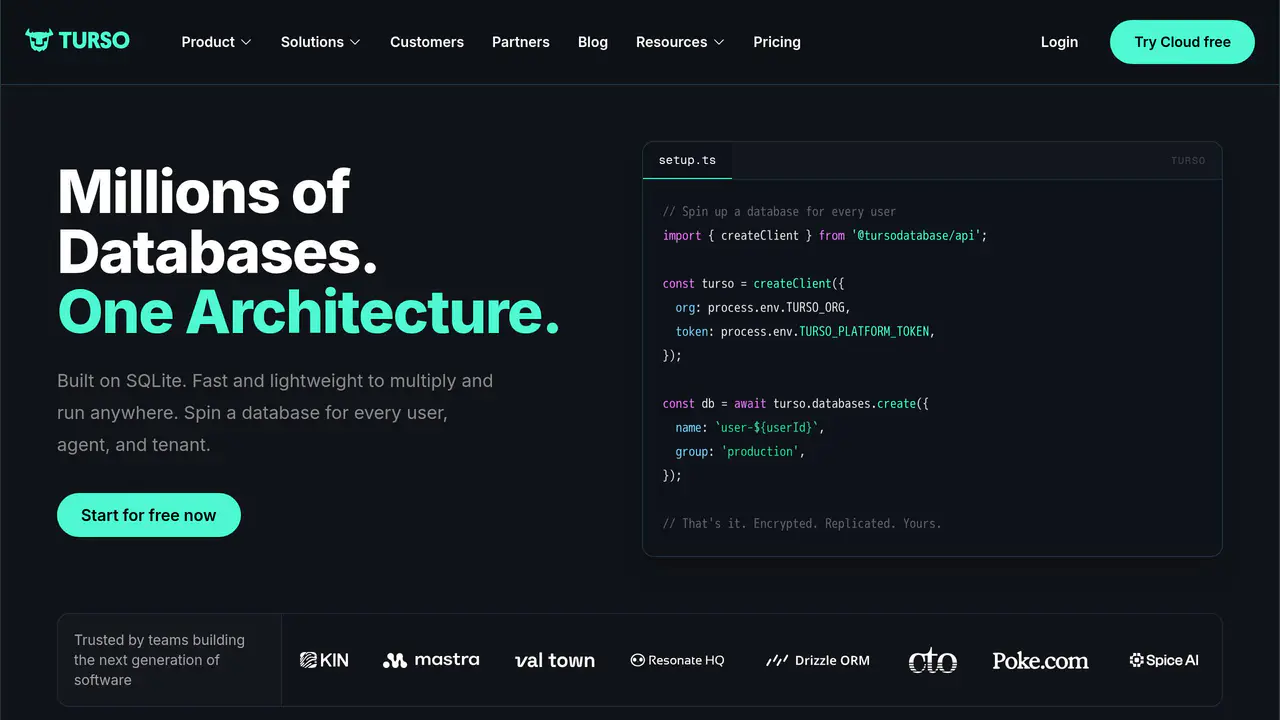
Task: Click the 'Spin up a database' comment
Action: click(x=780, y=212)
